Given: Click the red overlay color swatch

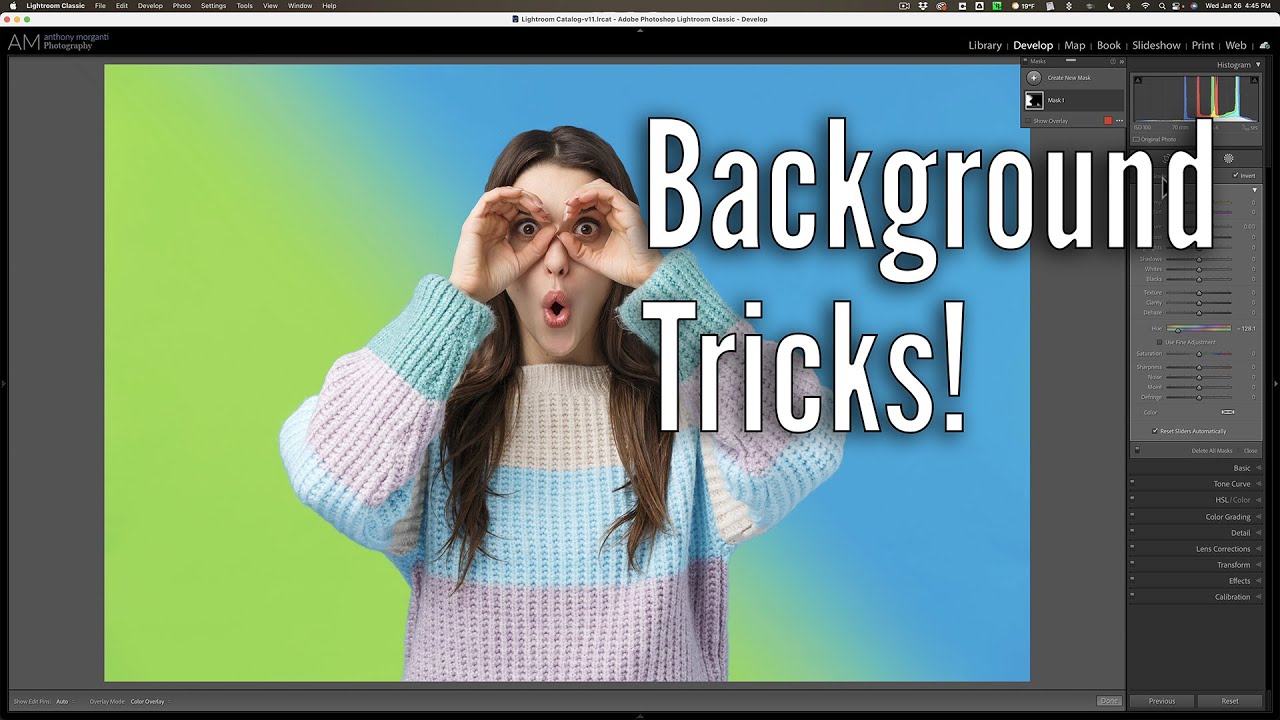Looking at the screenshot, I should point(1108,121).
